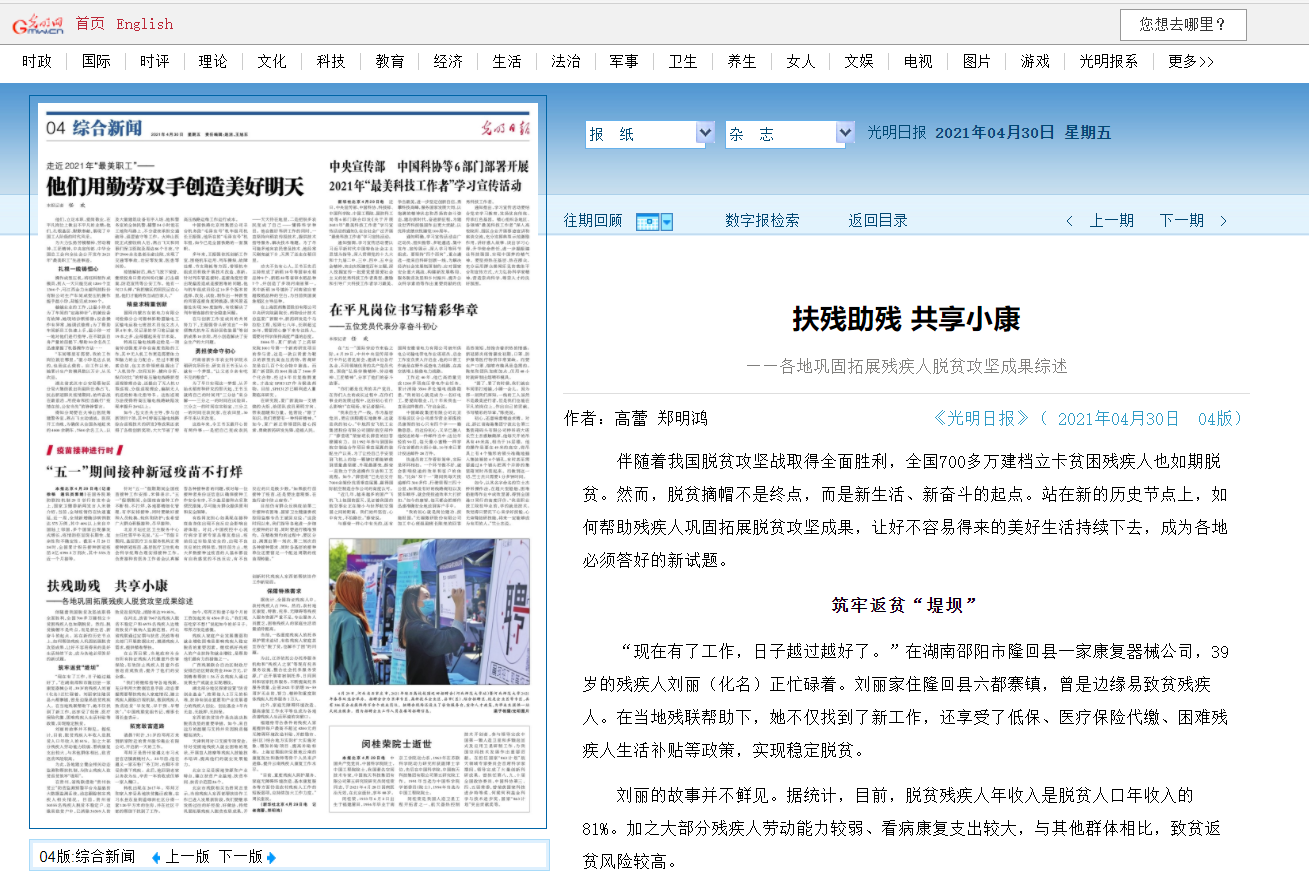1309x881 pixels.
Task: Open the 杂志 dropdown
Action: (790, 134)
